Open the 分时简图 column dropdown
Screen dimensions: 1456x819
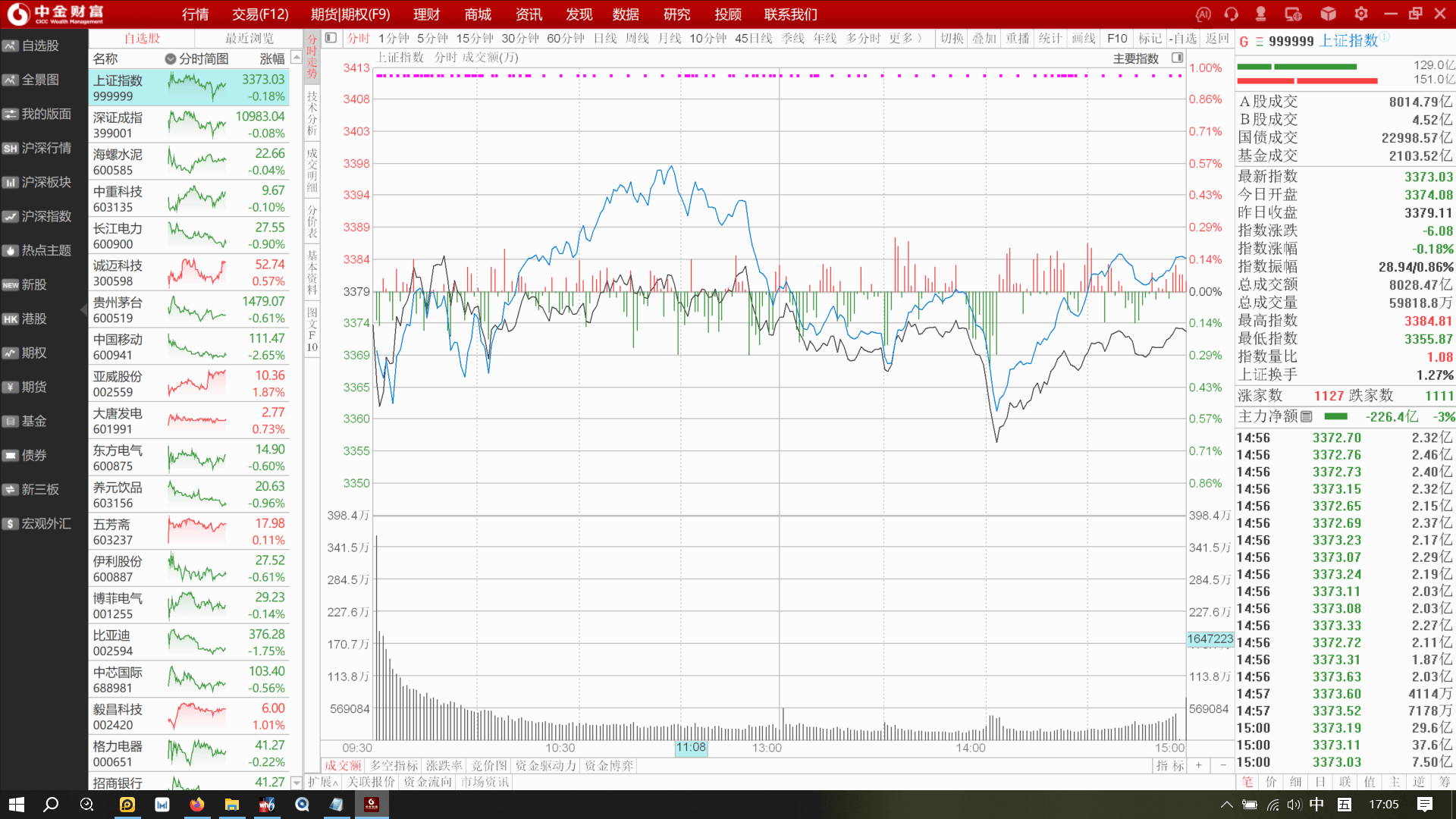coord(171,58)
